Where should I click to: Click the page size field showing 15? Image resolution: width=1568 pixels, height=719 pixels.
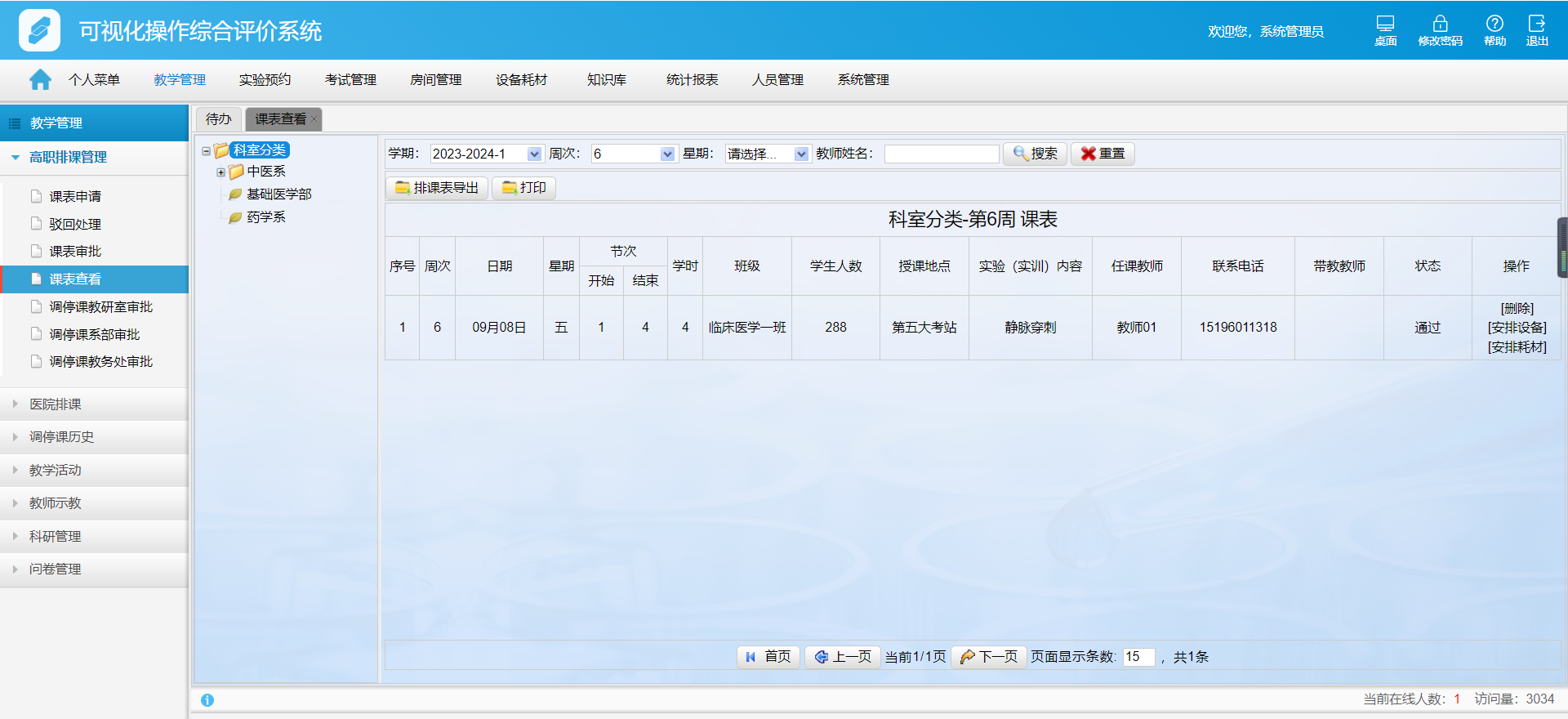click(1139, 657)
